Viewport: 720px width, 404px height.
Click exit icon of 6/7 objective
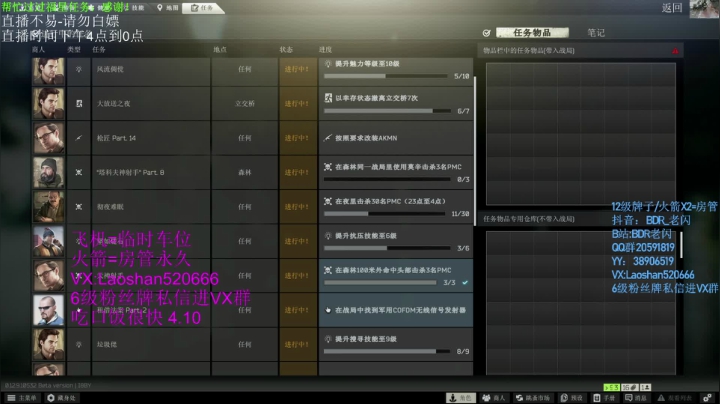click(x=328, y=98)
